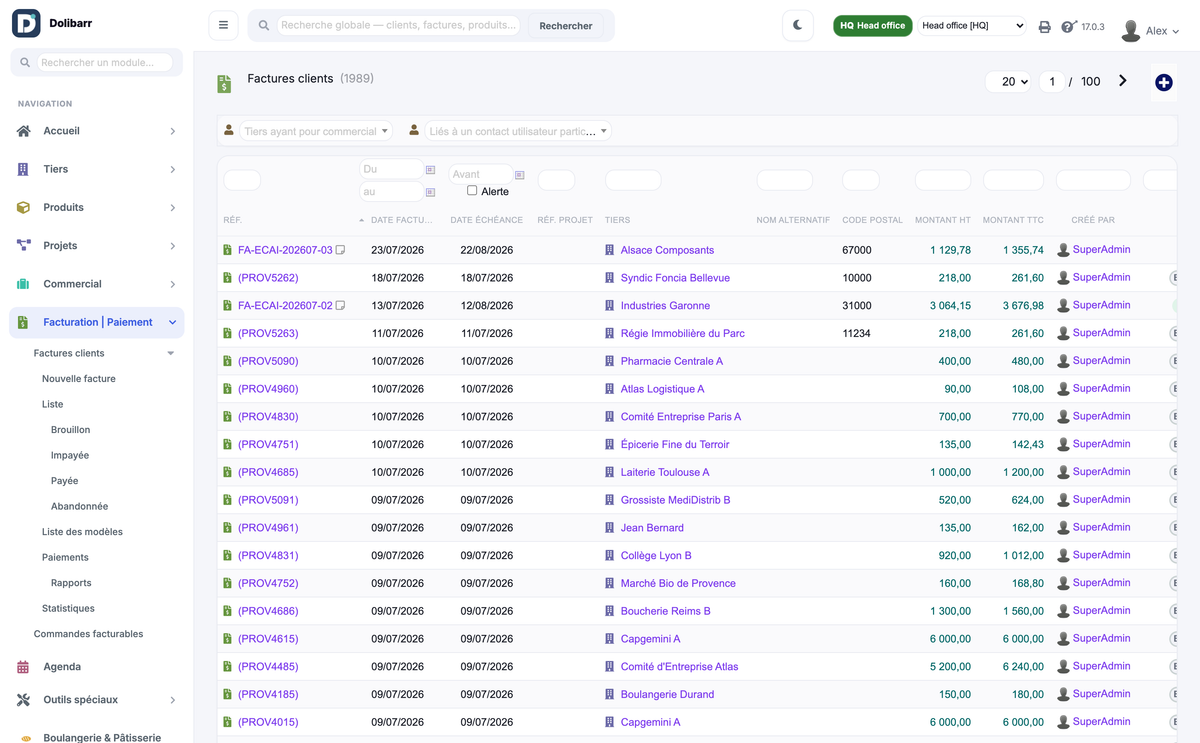
Task: Click company icon beside Pharmacie Centrale A
Action: click(610, 361)
